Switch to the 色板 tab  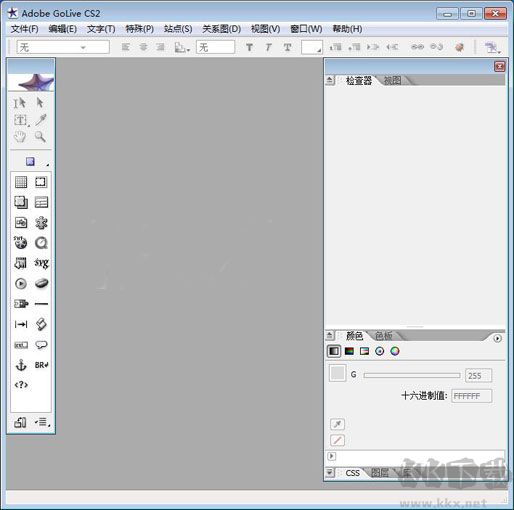click(x=384, y=336)
